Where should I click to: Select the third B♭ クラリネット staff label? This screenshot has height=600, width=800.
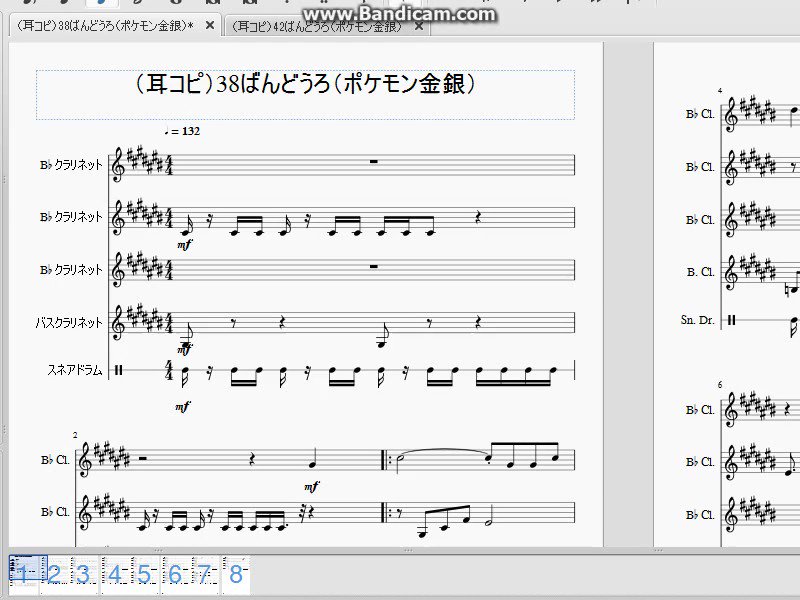click(71, 269)
